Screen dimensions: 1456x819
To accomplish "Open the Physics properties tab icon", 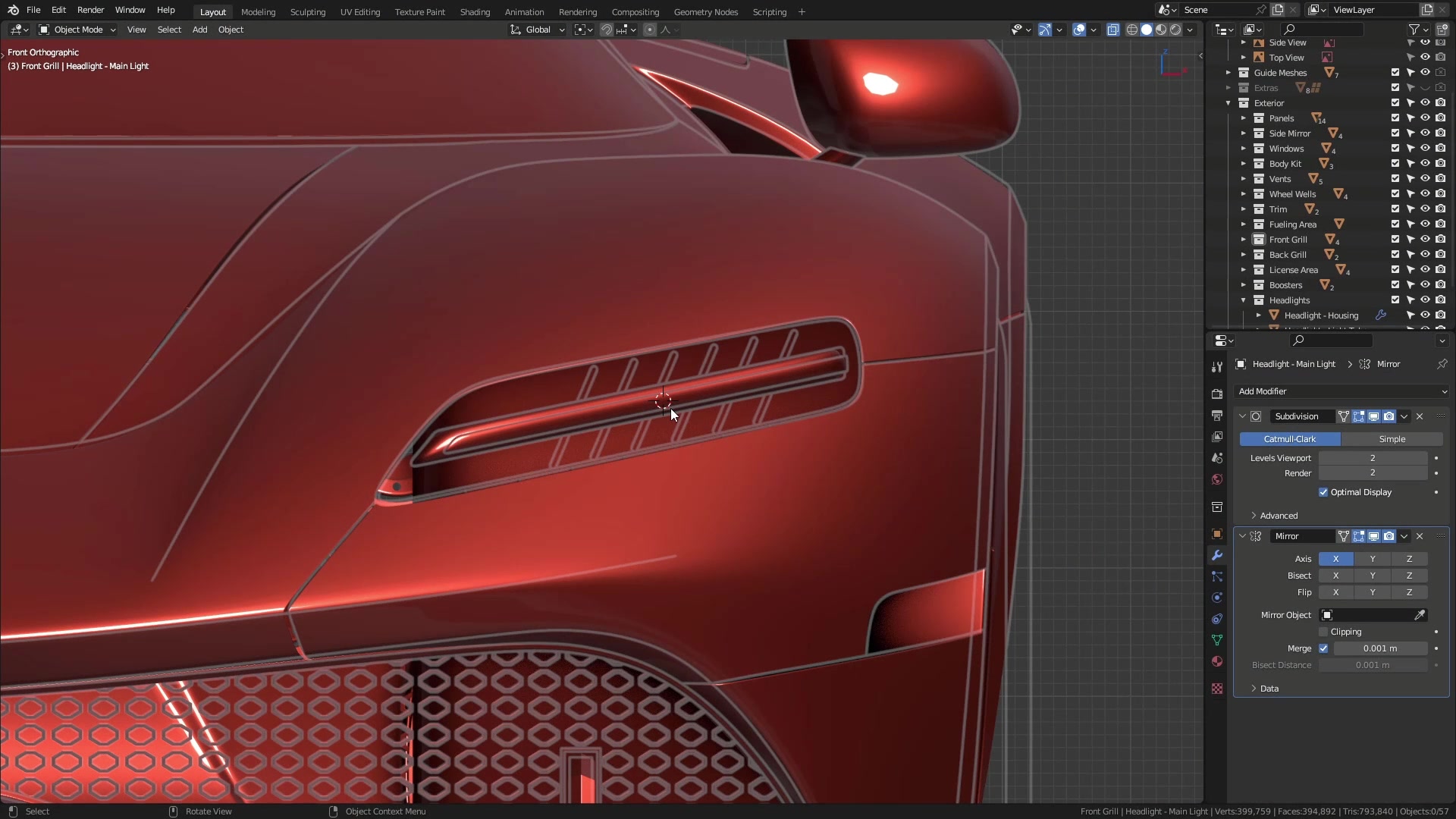I will [x=1217, y=598].
